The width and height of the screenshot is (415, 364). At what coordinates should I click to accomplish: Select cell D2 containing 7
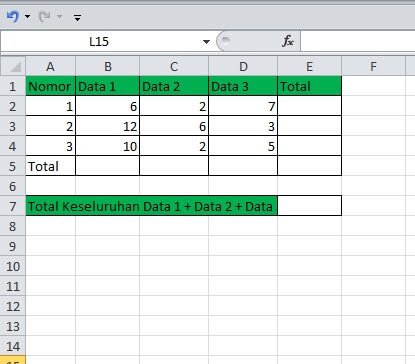pos(243,106)
